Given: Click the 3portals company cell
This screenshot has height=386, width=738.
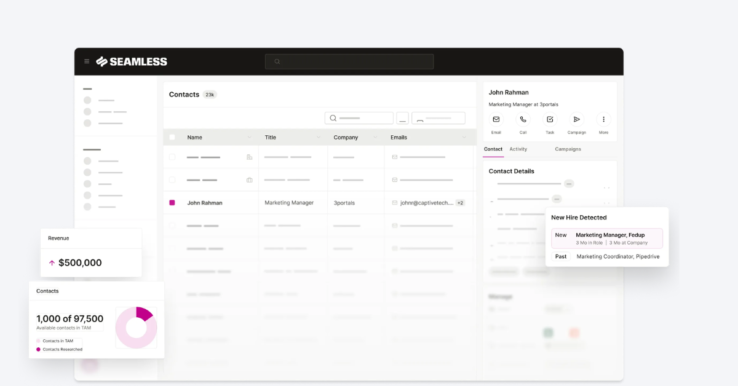Looking at the screenshot, I should pyautogui.click(x=344, y=203).
